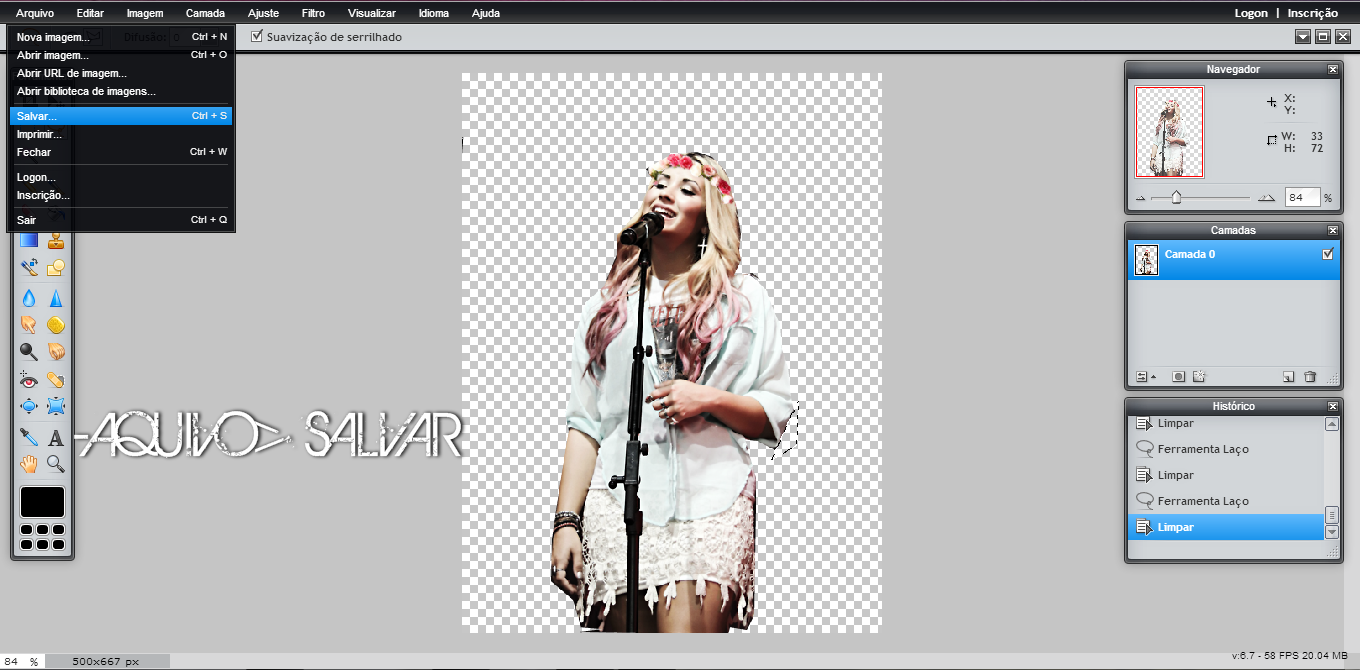Open the black foreground color swatch
This screenshot has height=670, width=1360.
tap(42, 501)
